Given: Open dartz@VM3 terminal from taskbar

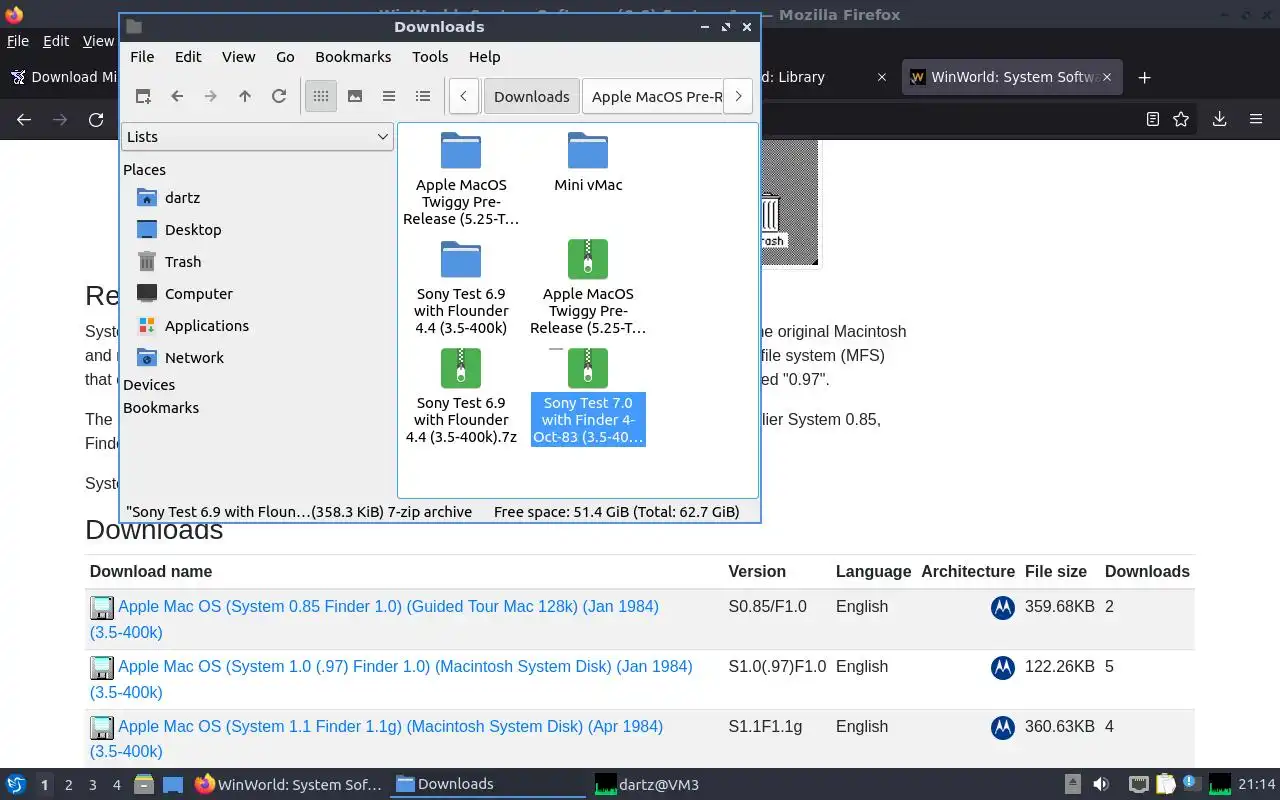Looking at the screenshot, I should pyautogui.click(x=648, y=784).
